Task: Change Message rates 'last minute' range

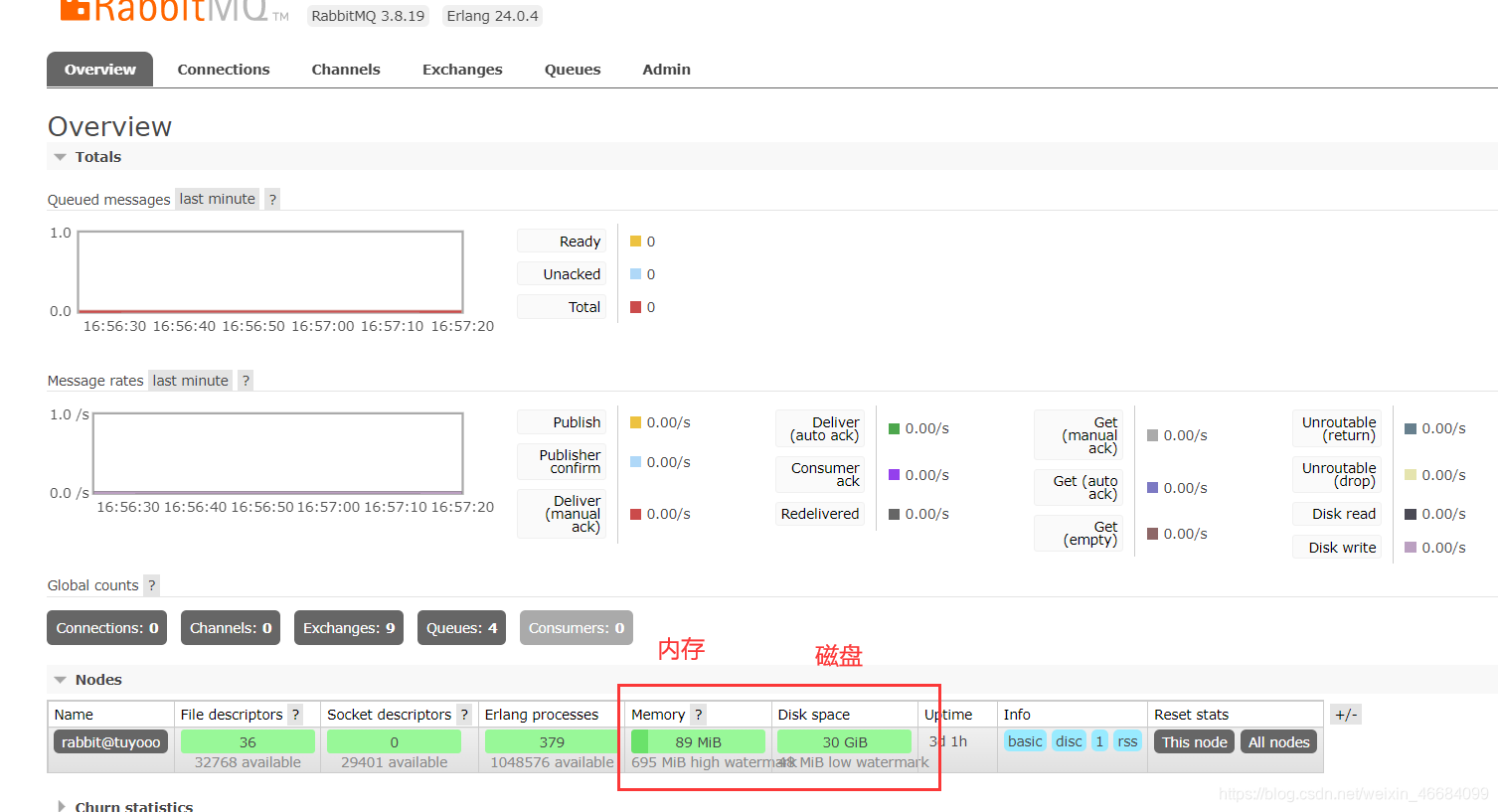Action: click(190, 381)
